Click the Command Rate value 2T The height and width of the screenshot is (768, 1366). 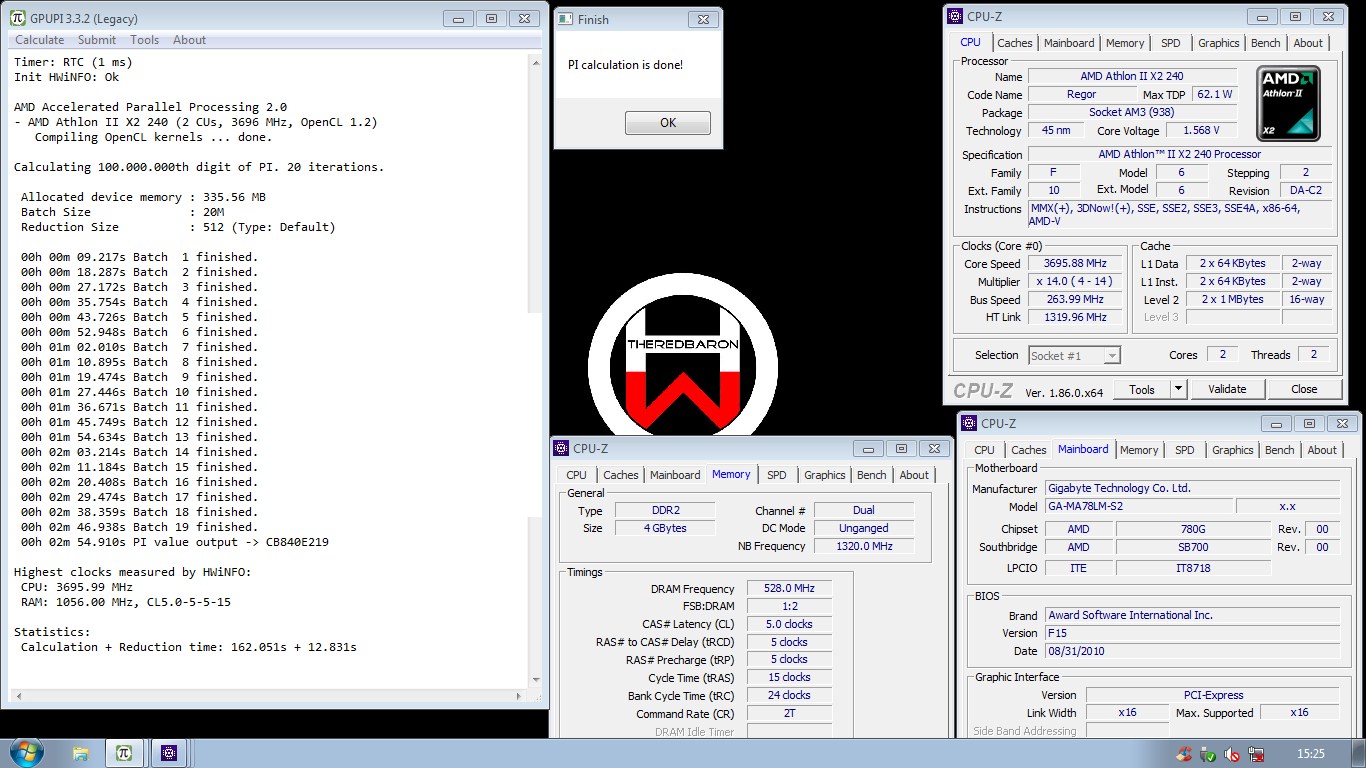(x=790, y=714)
